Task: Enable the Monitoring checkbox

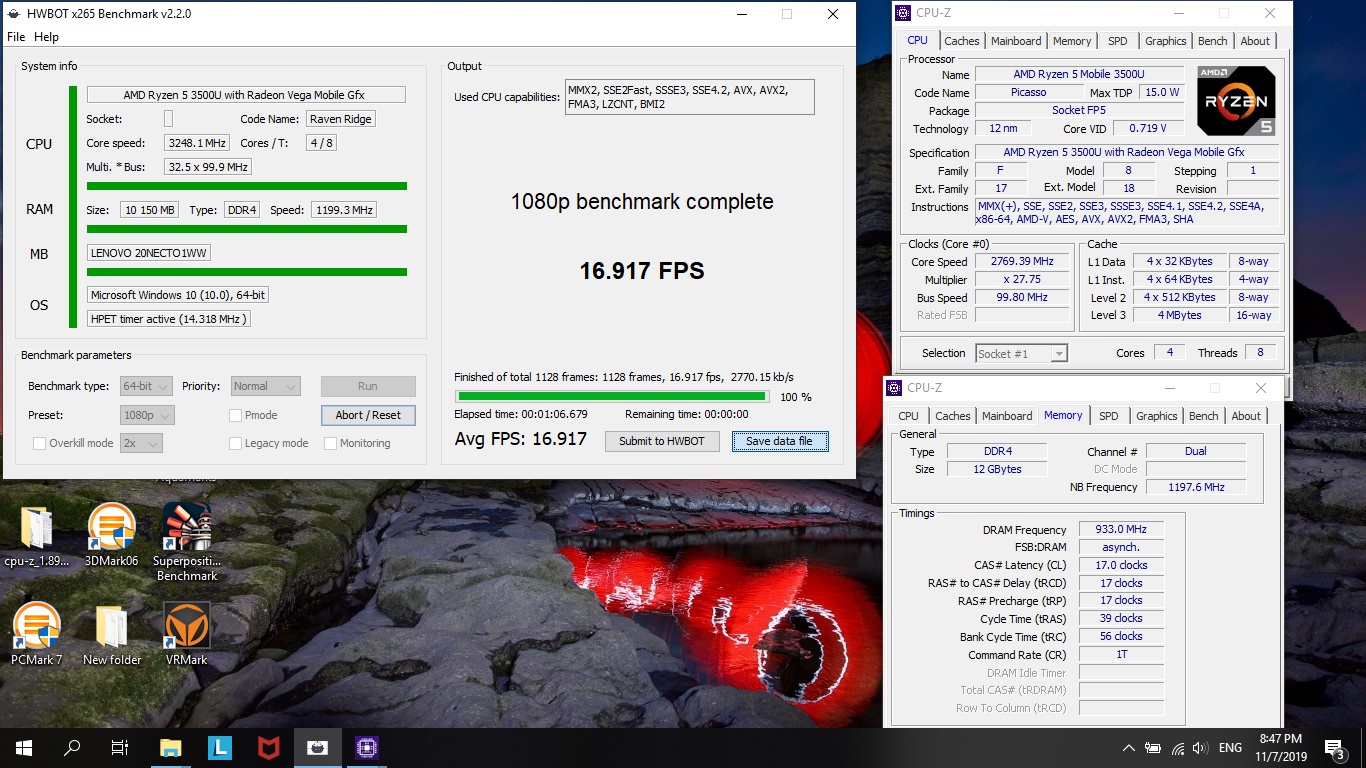Action: 330,443
